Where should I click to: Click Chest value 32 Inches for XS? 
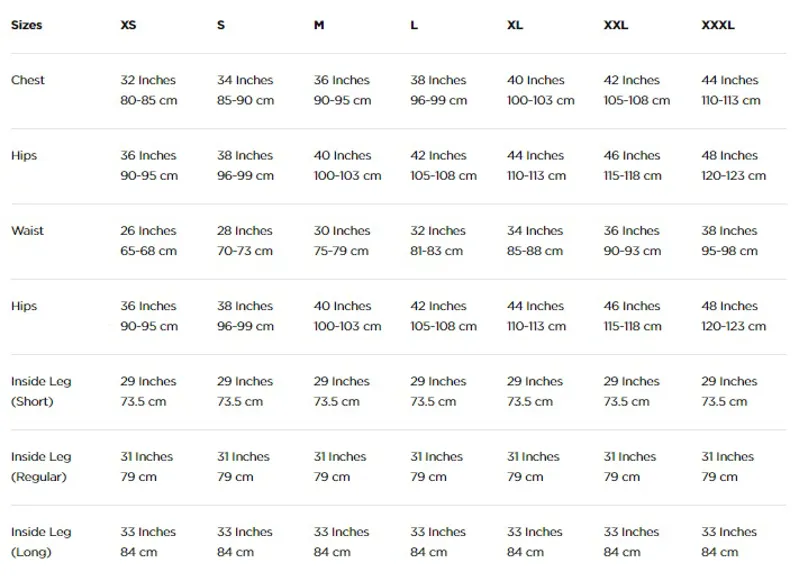coord(148,80)
